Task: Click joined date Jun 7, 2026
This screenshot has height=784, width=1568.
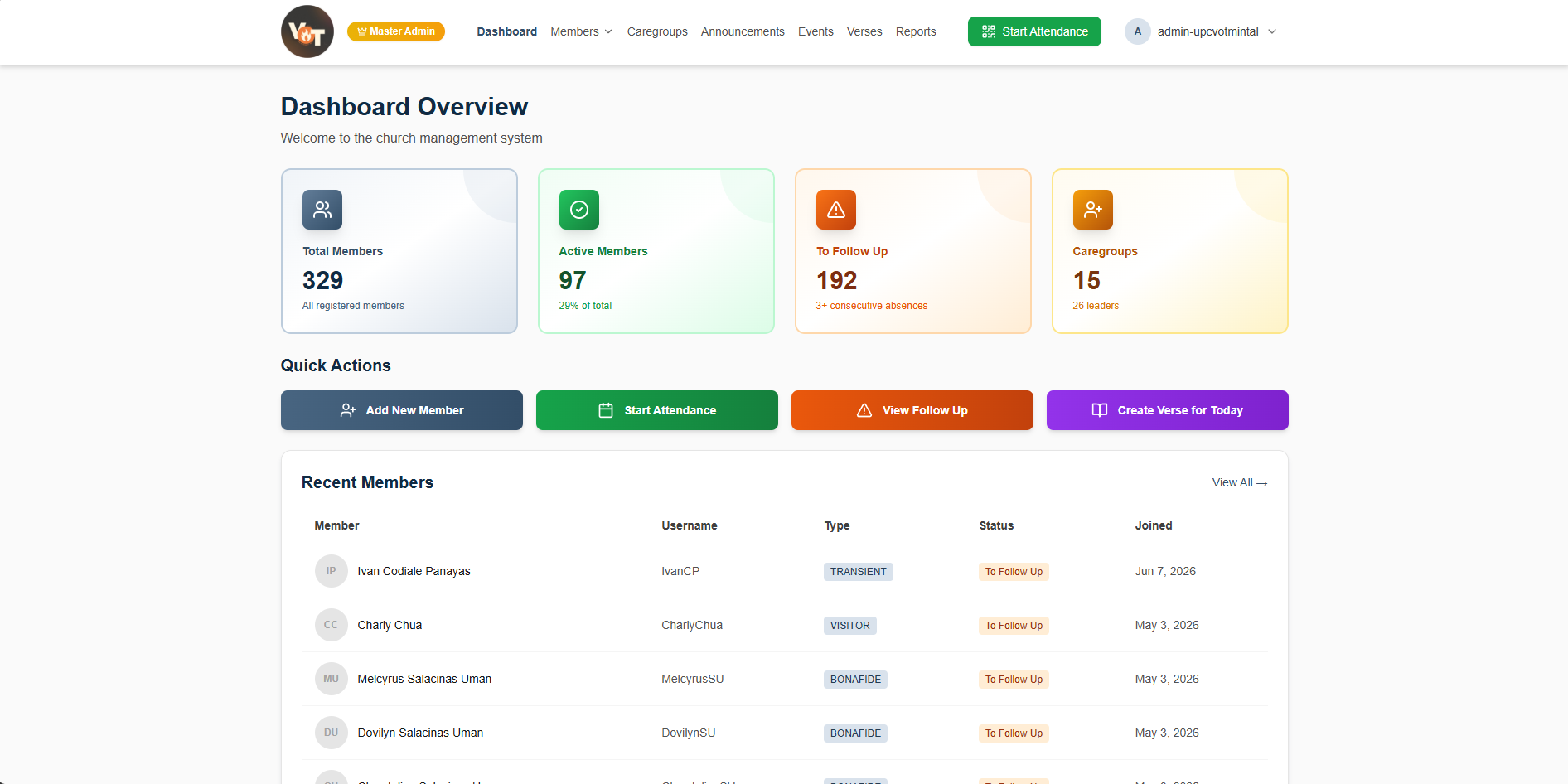Action: pyautogui.click(x=1165, y=571)
